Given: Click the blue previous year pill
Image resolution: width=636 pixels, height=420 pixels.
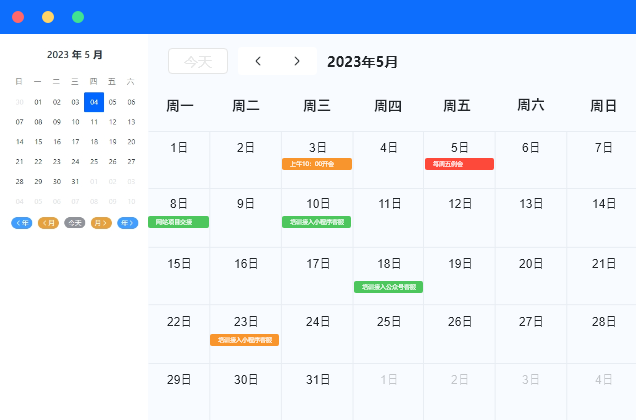Looking at the screenshot, I should 22,223.
